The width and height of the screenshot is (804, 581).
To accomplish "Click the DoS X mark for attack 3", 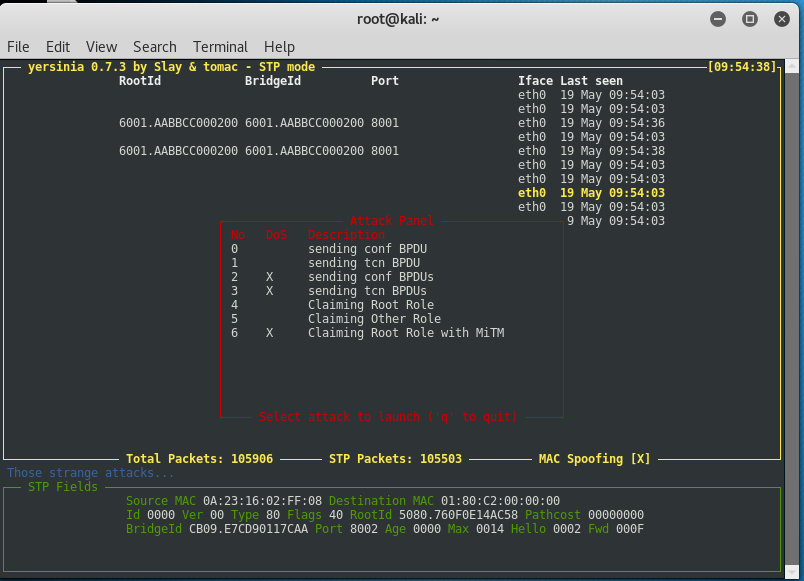I will [x=269, y=291].
